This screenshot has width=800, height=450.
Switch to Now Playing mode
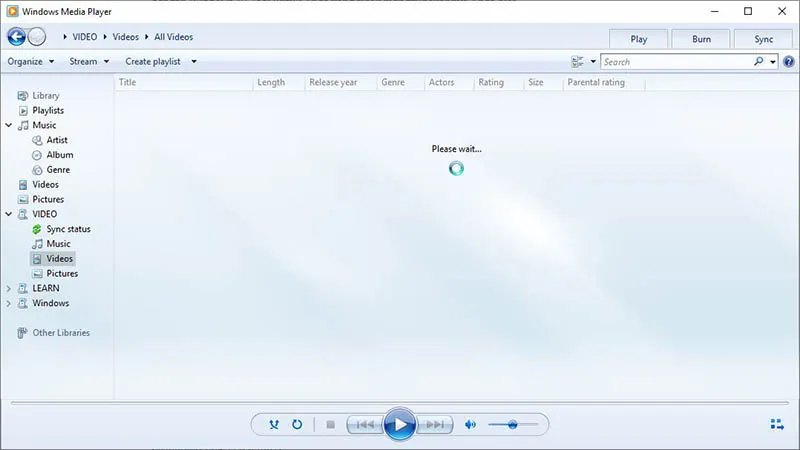tap(777, 424)
